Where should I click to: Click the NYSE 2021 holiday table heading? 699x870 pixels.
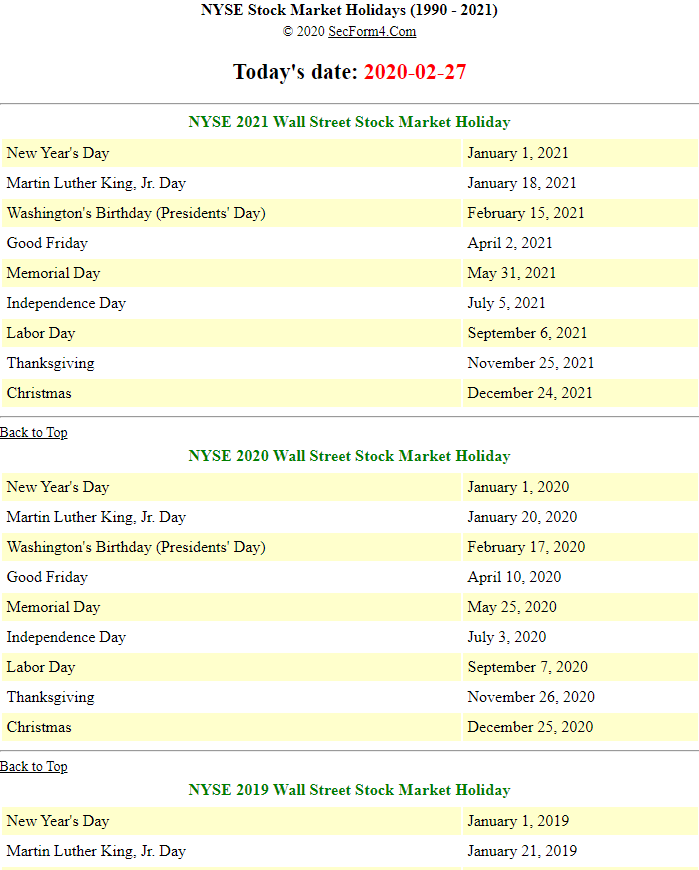tap(349, 122)
